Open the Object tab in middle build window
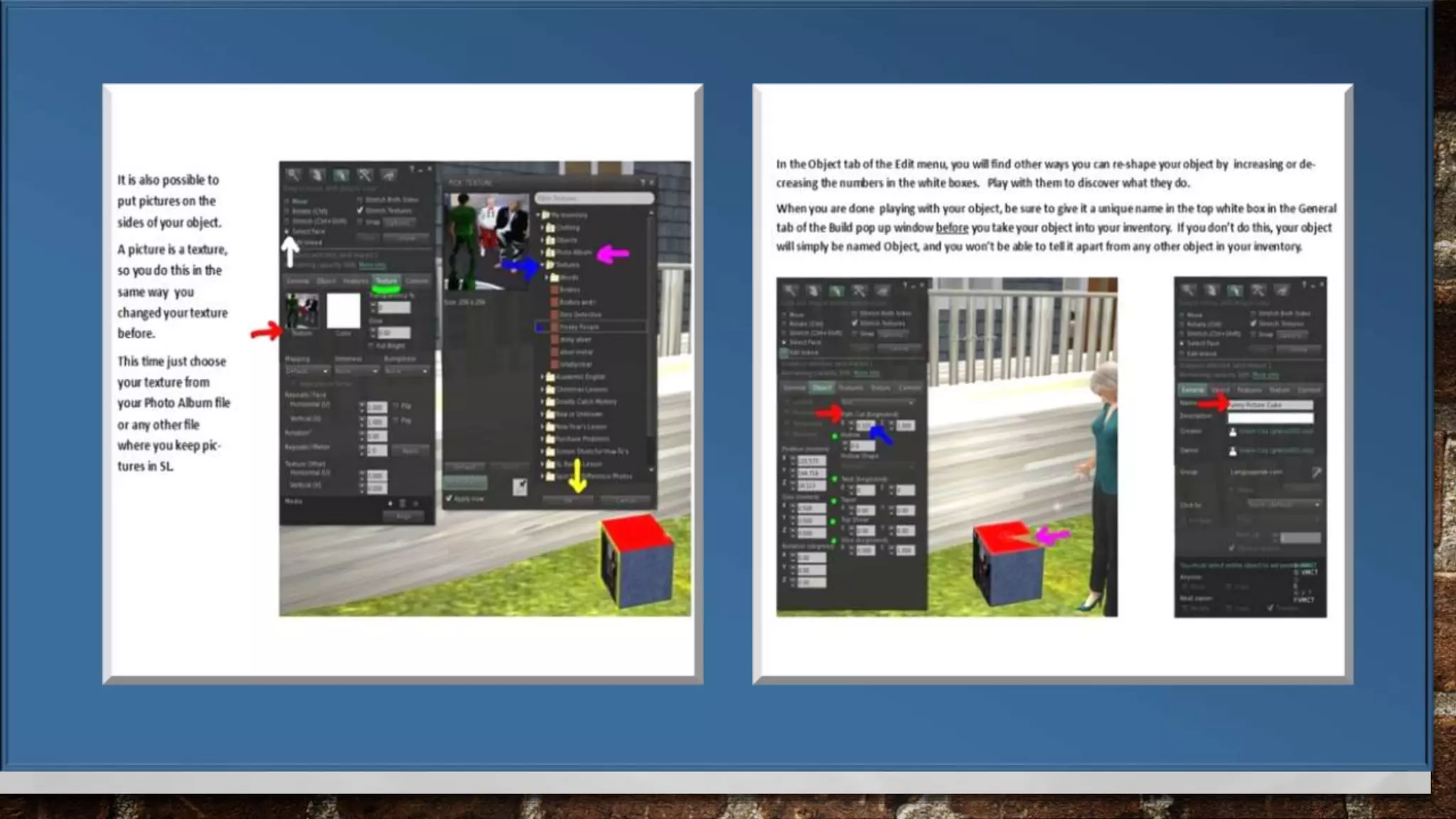Viewport: 1456px width, 819px height. click(822, 388)
